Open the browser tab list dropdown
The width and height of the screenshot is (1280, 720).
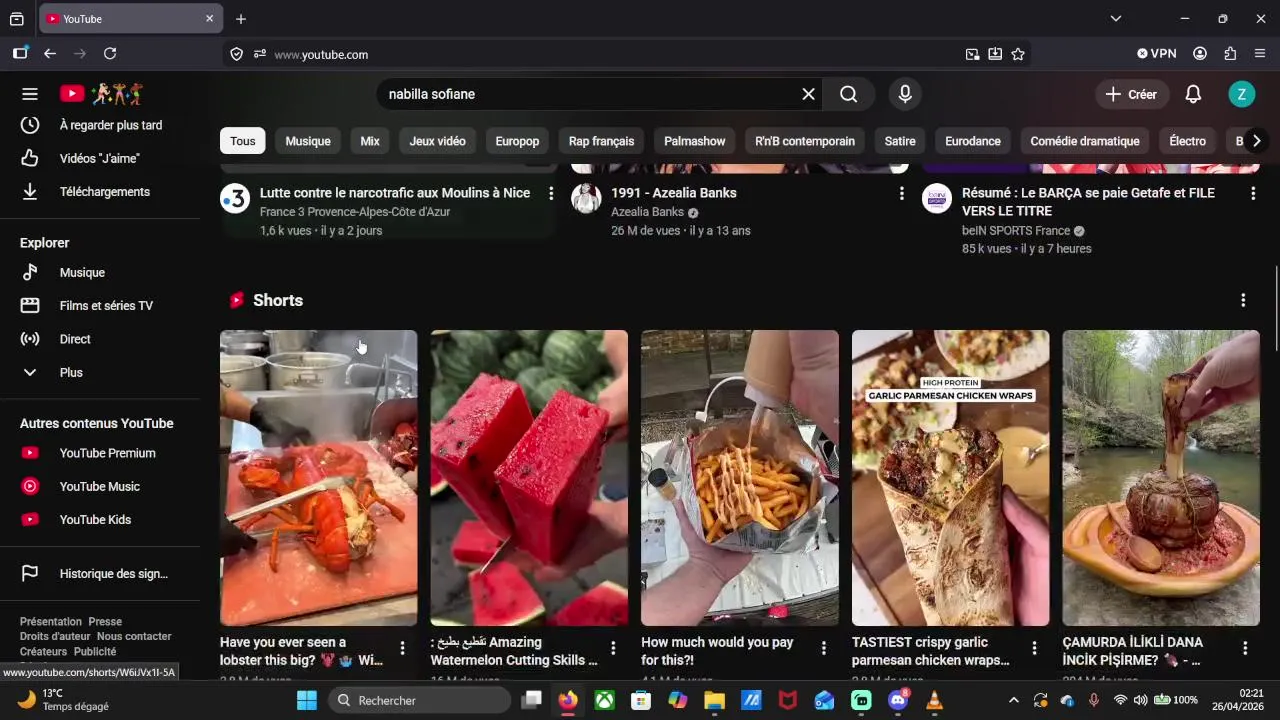1116,19
